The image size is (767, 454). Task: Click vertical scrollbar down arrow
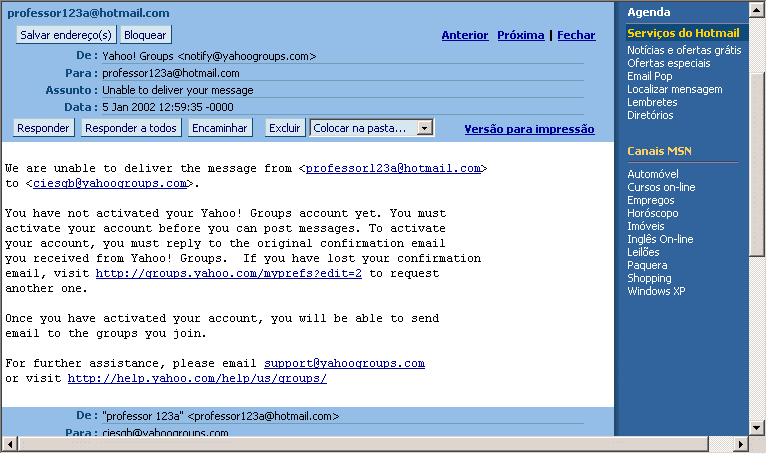757,427
